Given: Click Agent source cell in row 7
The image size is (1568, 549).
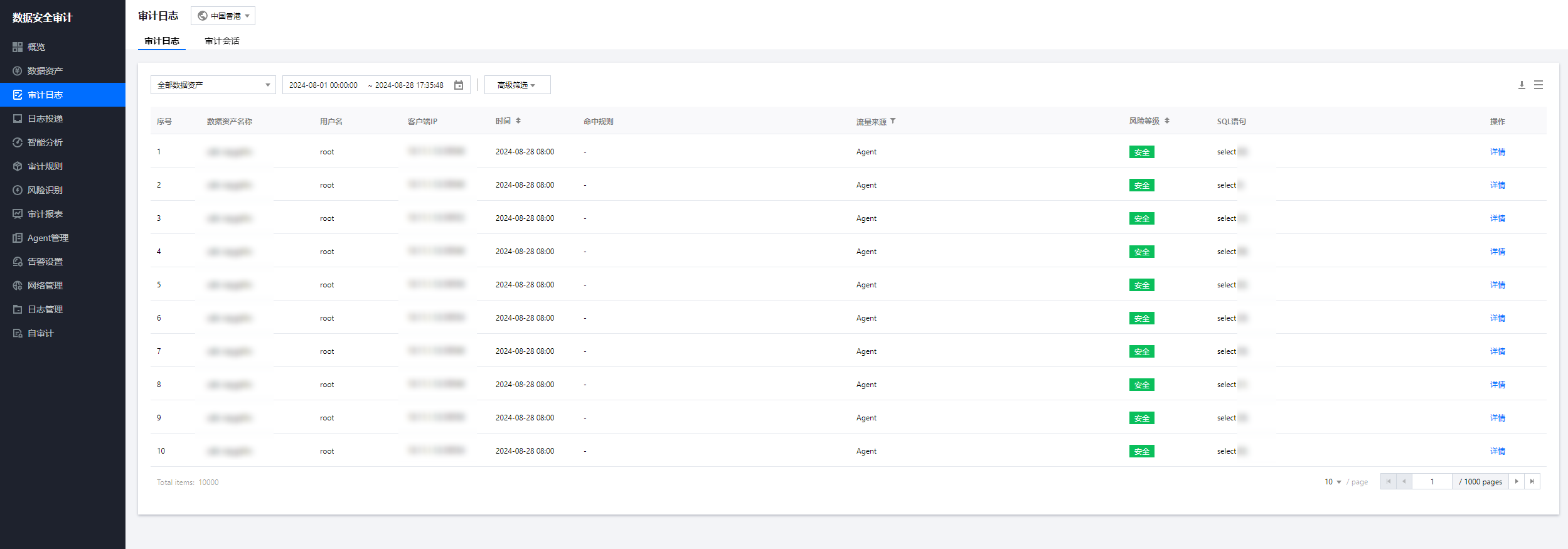Looking at the screenshot, I should click(x=867, y=351).
